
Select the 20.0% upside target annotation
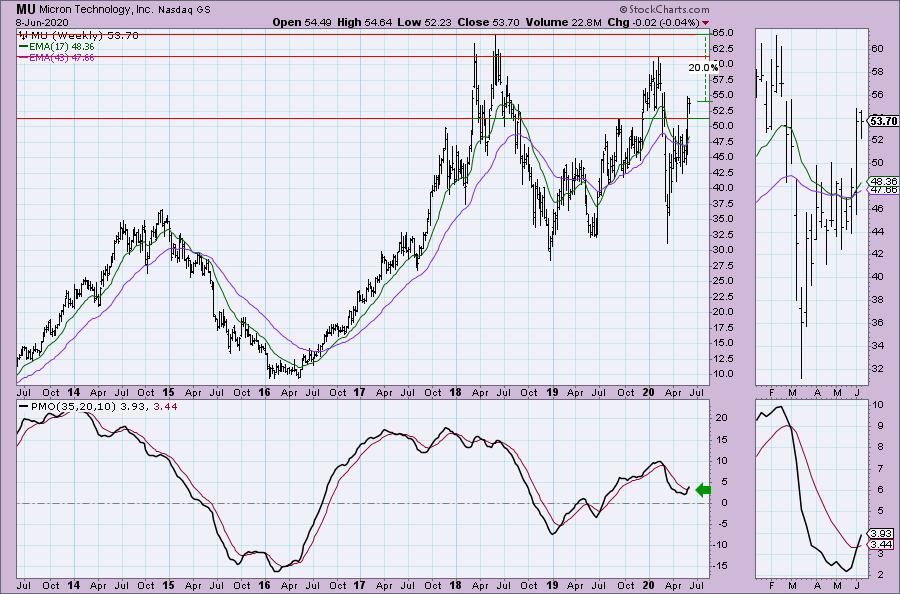tap(703, 67)
